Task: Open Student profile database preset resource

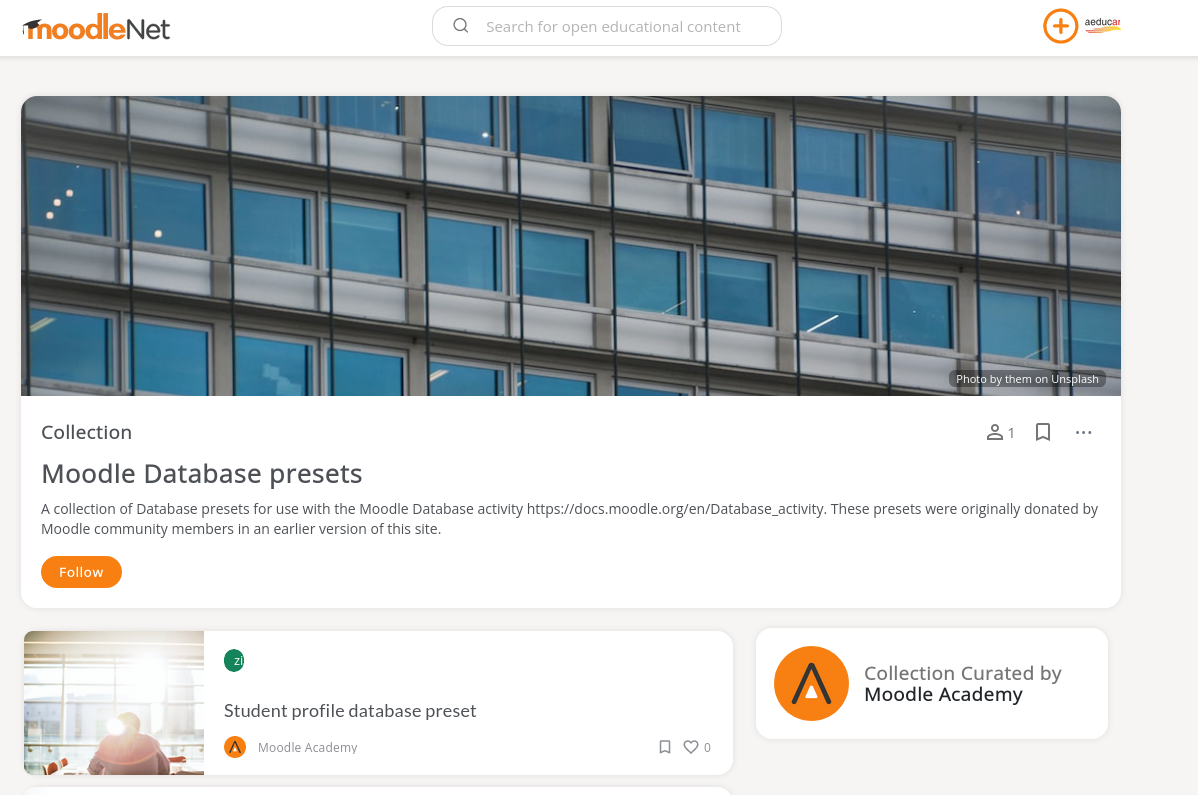Action: (x=350, y=711)
